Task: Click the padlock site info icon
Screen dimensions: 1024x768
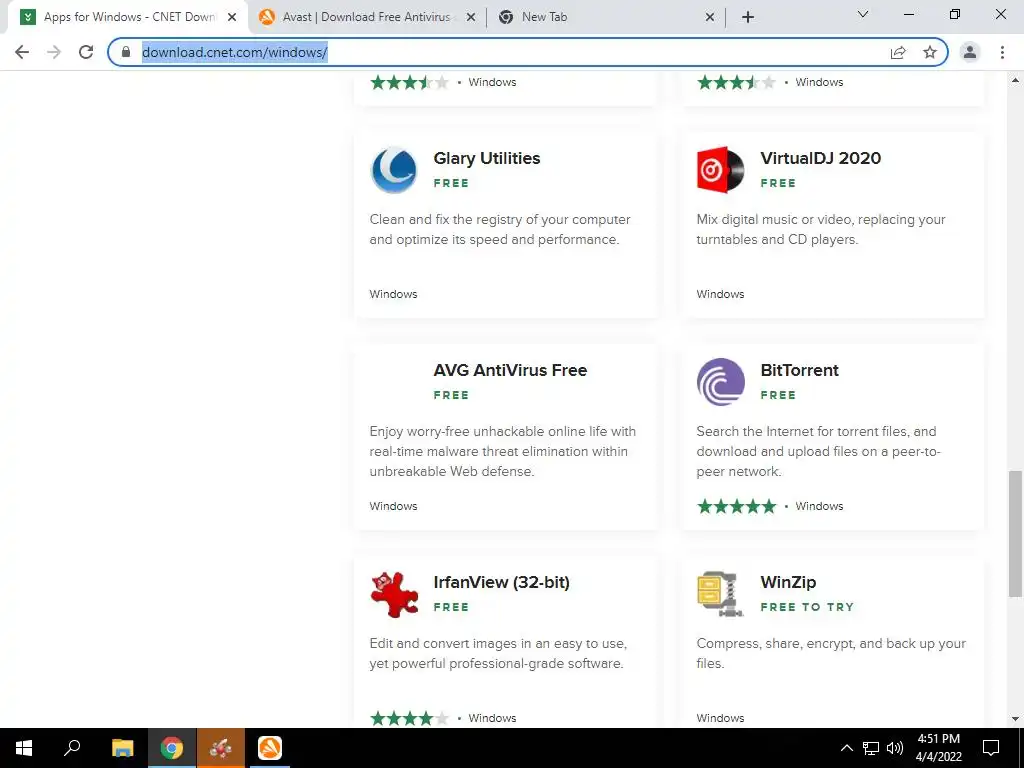Action: pyautogui.click(x=126, y=52)
